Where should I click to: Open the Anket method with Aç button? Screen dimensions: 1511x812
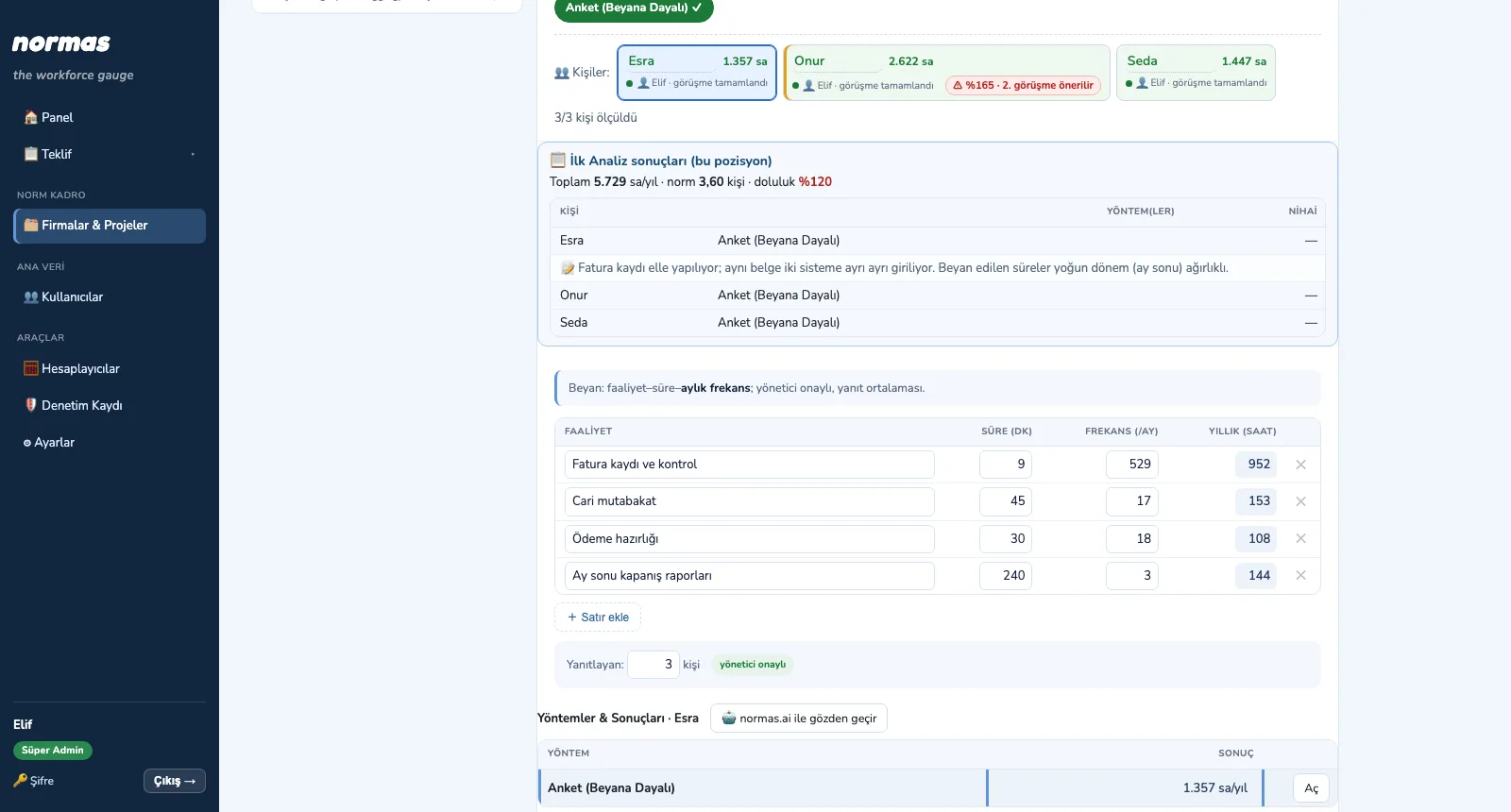click(x=1312, y=788)
